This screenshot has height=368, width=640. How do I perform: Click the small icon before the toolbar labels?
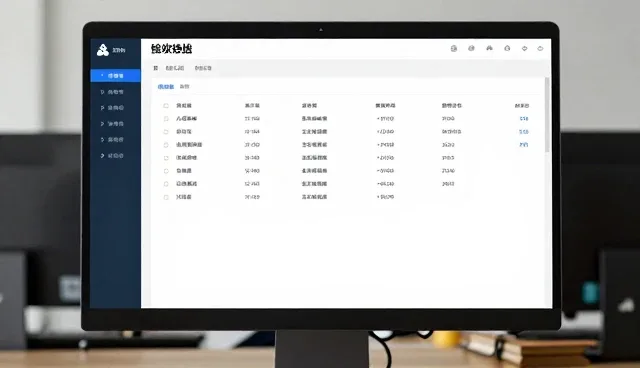point(156,68)
